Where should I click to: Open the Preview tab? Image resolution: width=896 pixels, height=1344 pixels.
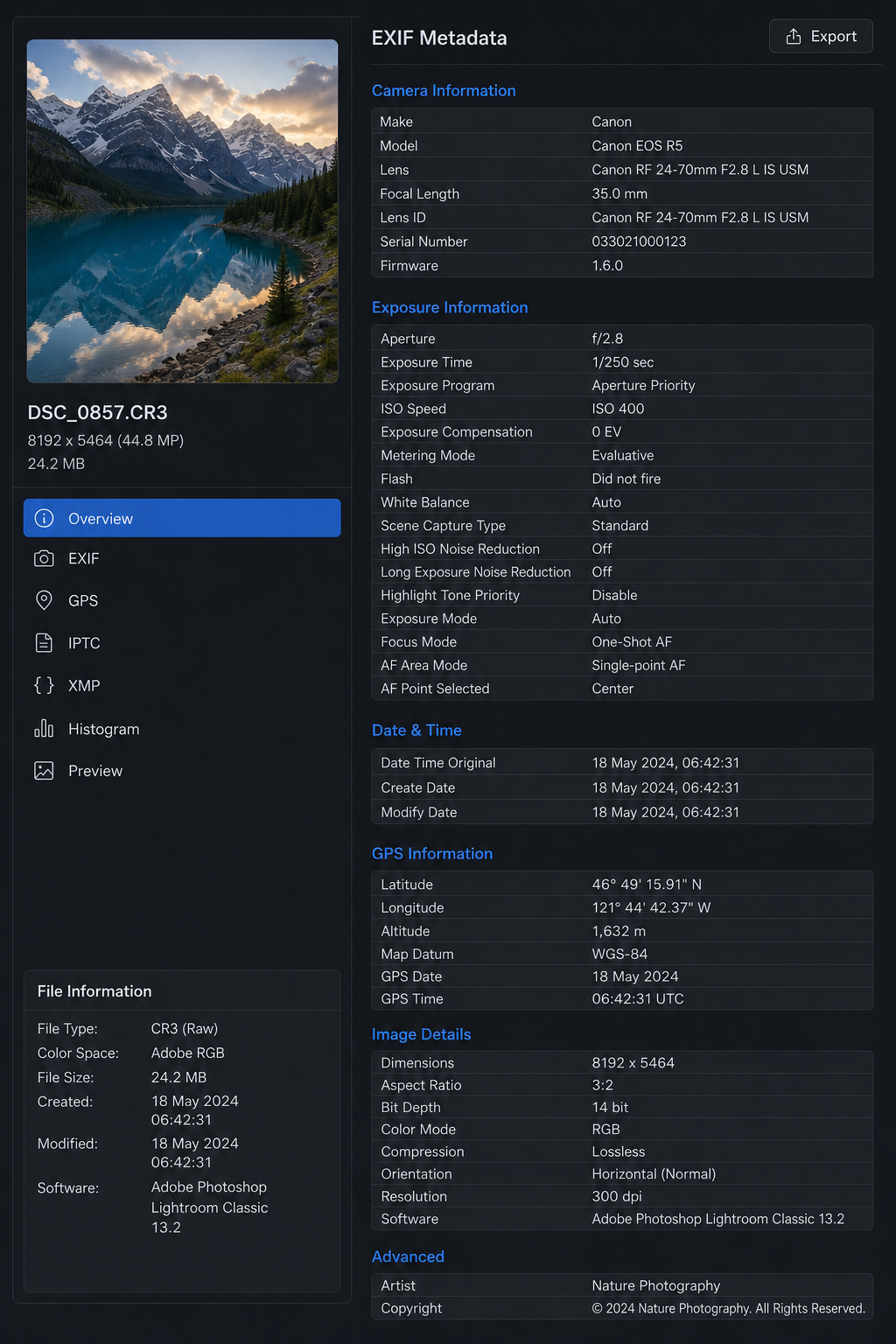pos(182,770)
